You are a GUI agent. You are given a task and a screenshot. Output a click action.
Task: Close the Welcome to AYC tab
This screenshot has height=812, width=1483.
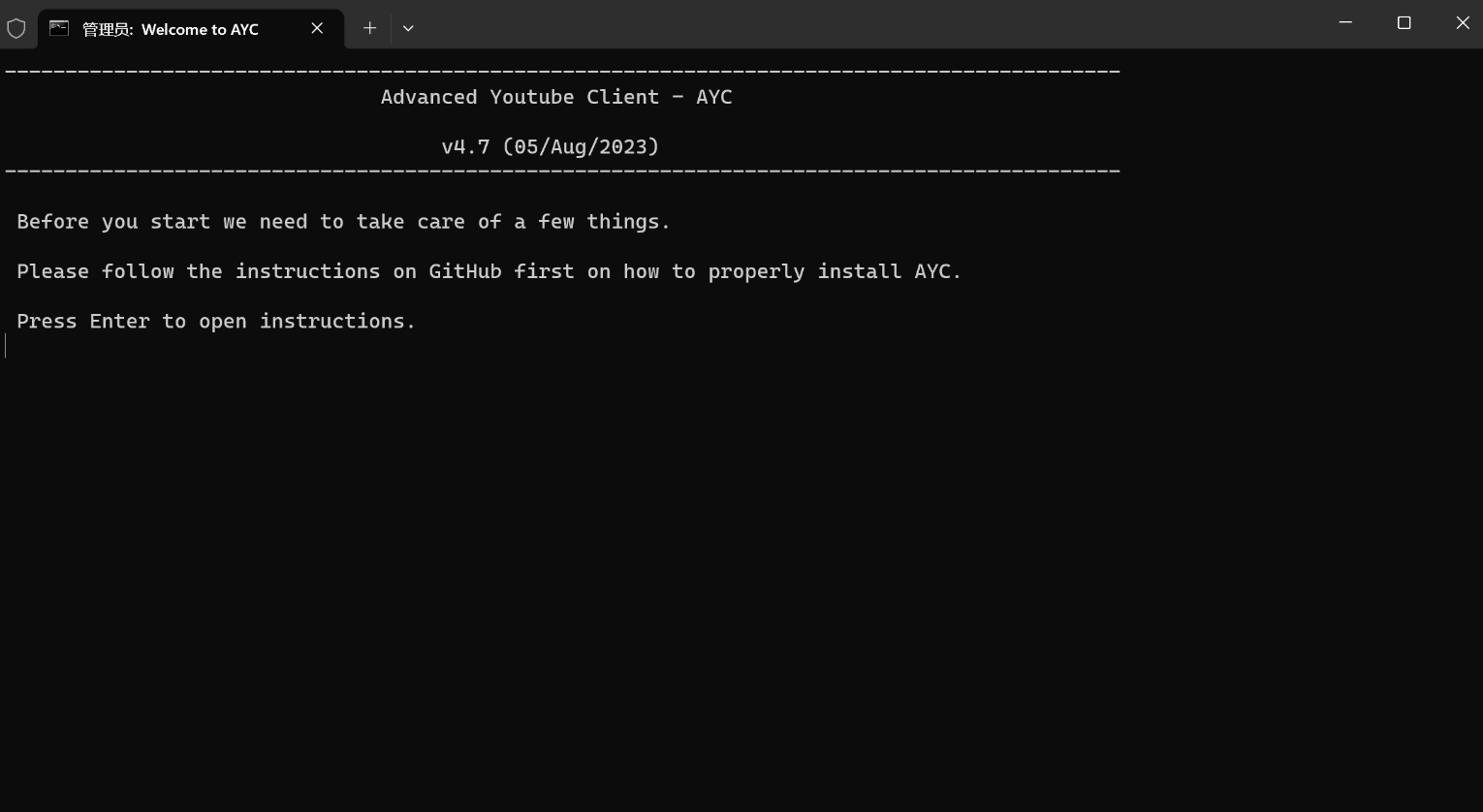point(317,28)
